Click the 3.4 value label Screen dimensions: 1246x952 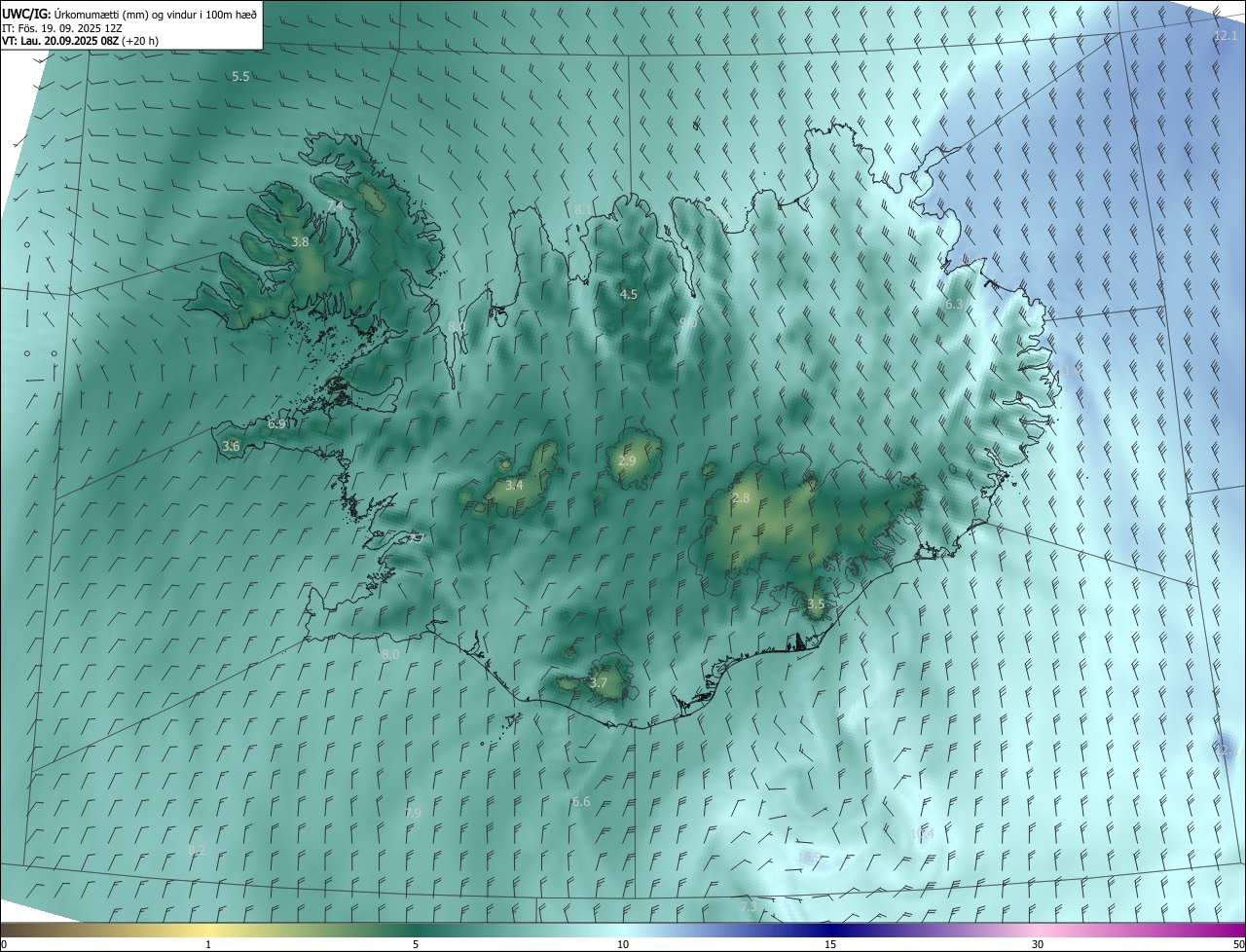(x=514, y=485)
